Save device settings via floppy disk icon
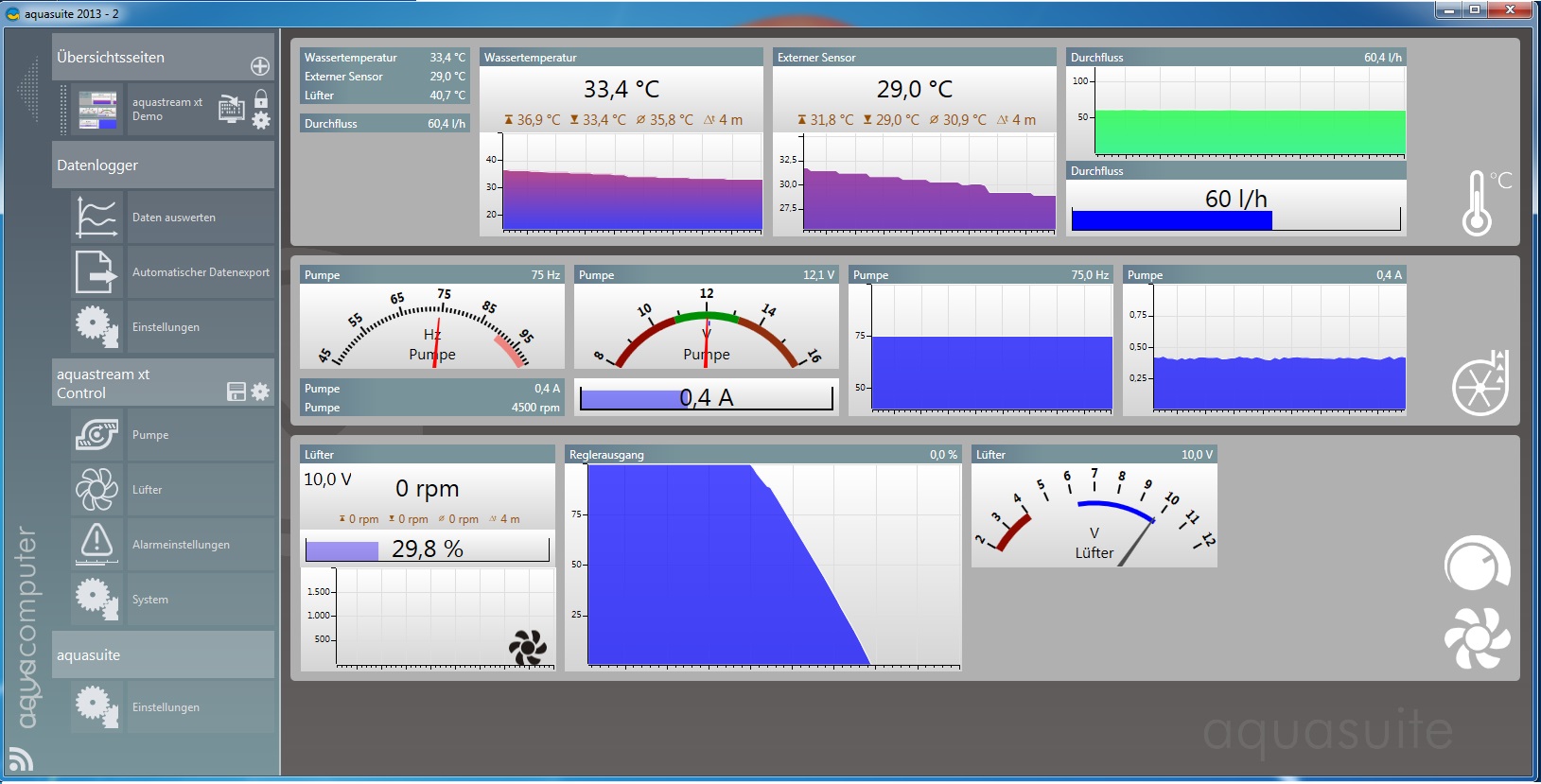The width and height of the screenshot is (1541, 784). pos(236,392)
